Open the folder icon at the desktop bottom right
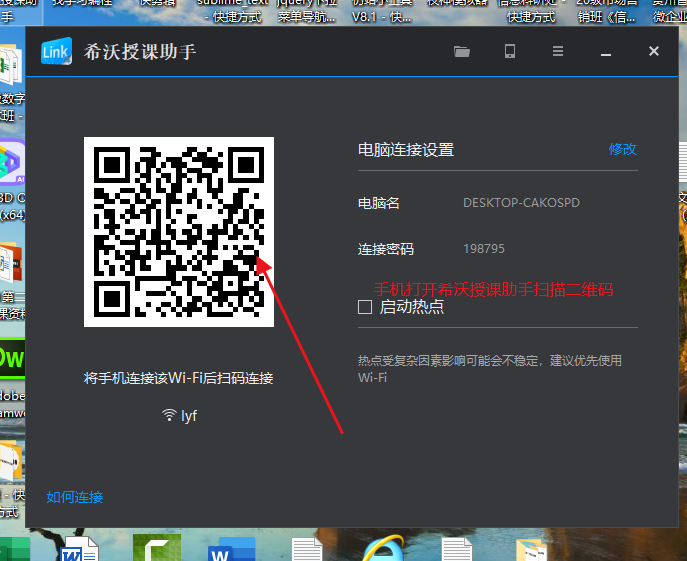The width and height of the screenshot is (687, 561). [x=531, y=550]
